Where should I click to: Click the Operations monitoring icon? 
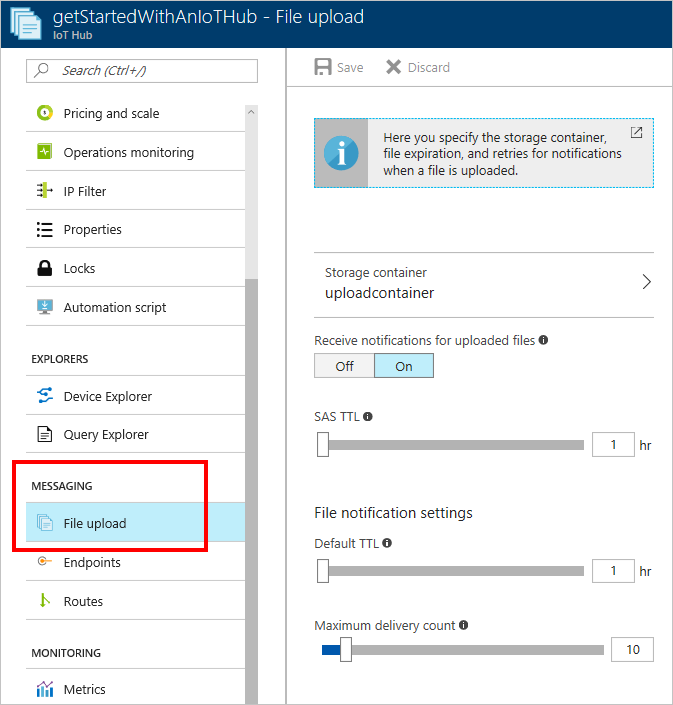(x=45, y=152)
